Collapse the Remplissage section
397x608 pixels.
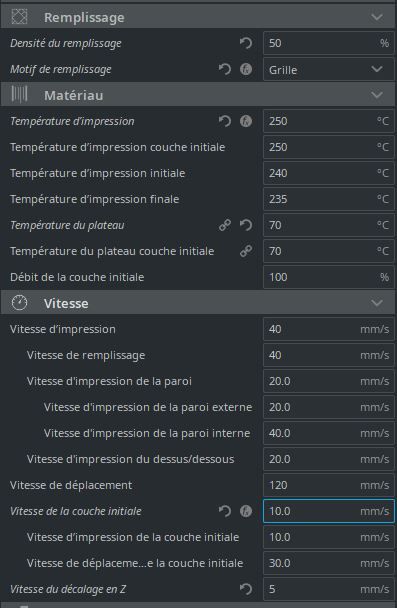coord(376,17)
